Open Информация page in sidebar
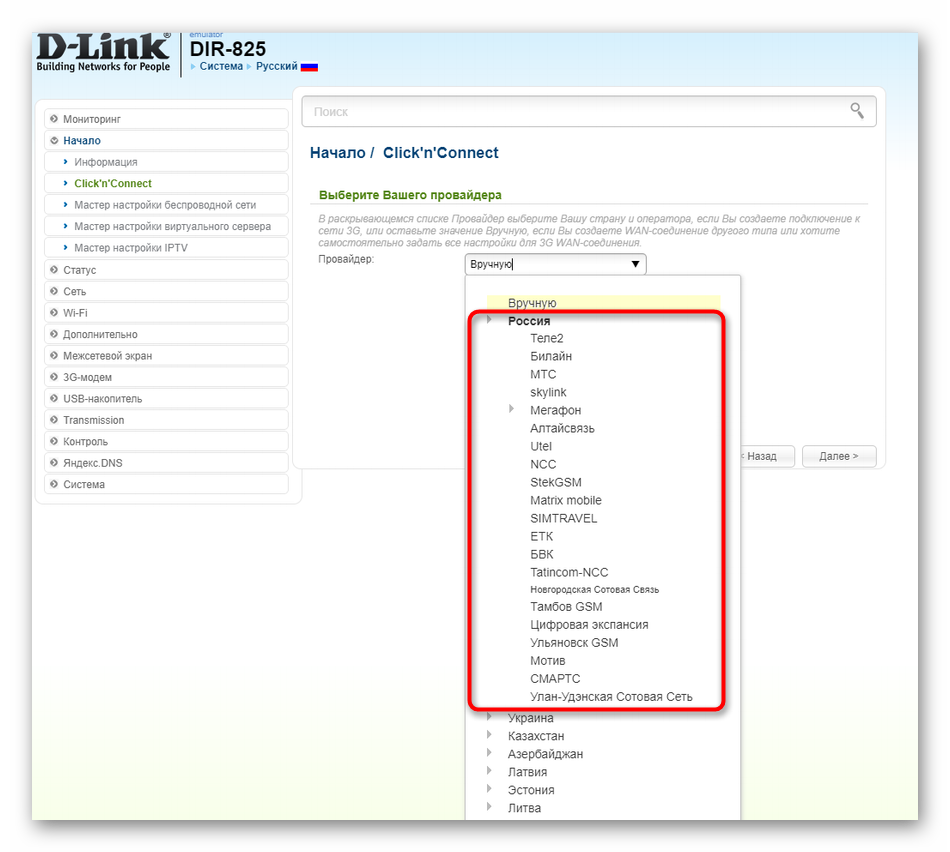Screen dimensions: 950x852 (105, 162)
